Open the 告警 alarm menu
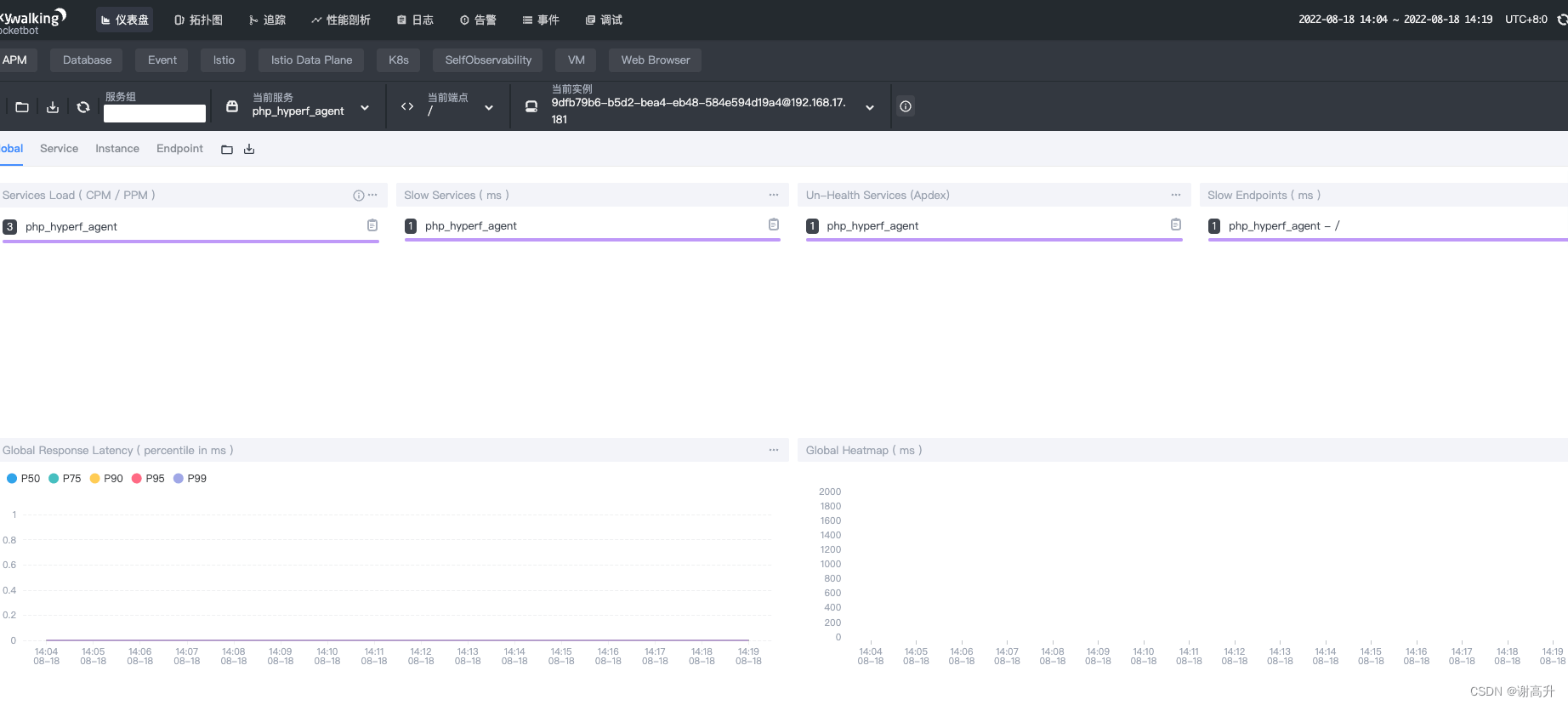 pos(478,20)
